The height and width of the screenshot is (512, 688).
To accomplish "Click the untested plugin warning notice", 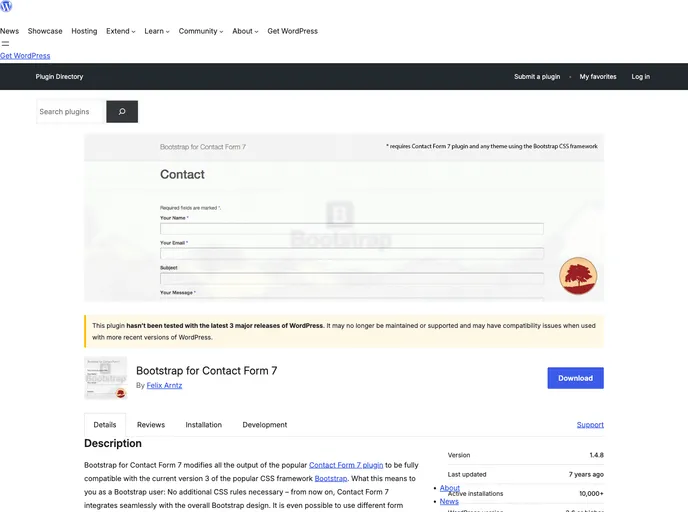I will pos(344,331).
